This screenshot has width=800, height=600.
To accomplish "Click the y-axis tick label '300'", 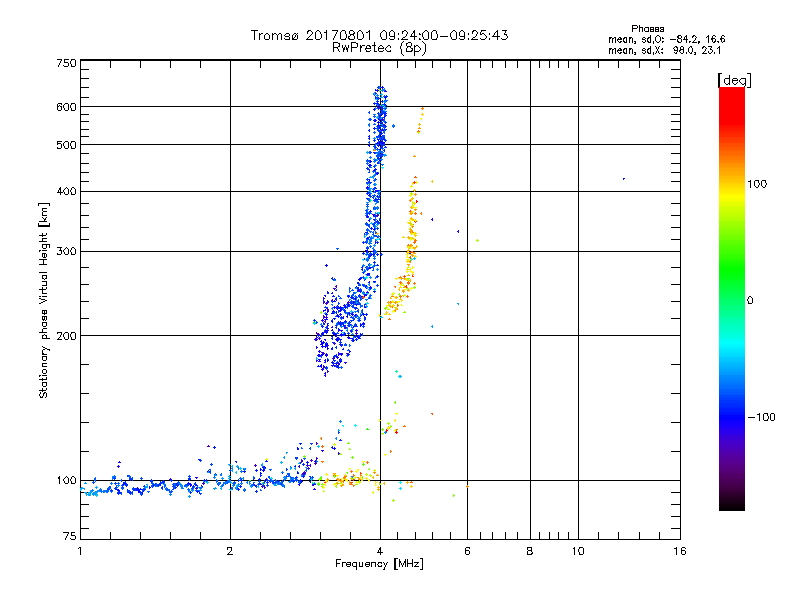I will [66, 251].
